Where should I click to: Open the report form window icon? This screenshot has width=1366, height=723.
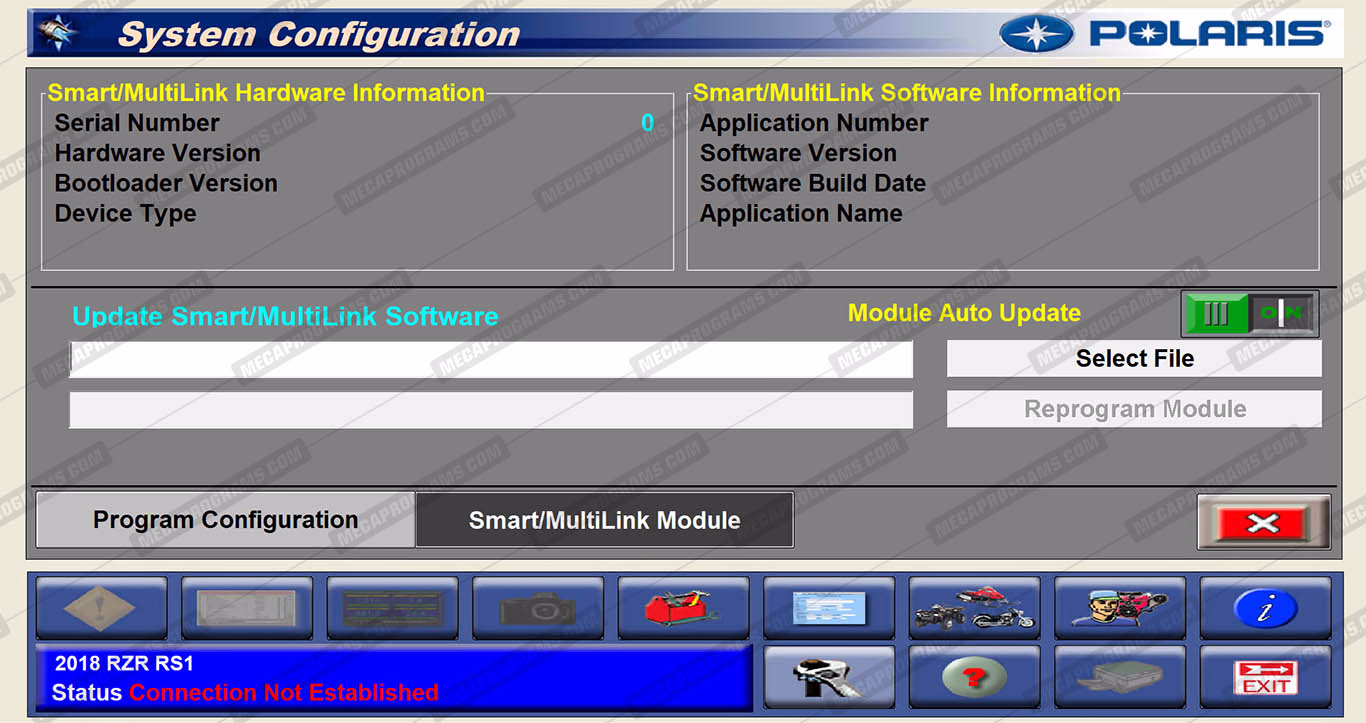point(829,608)
